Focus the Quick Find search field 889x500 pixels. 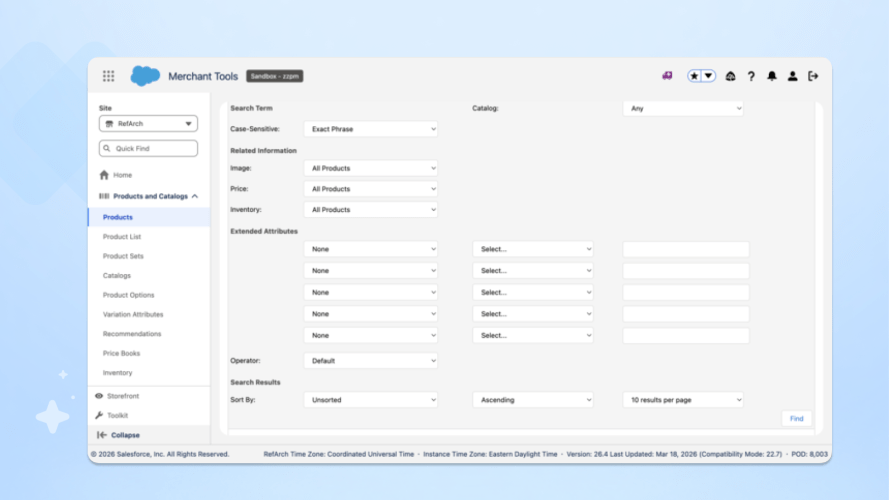coord(149,149)
